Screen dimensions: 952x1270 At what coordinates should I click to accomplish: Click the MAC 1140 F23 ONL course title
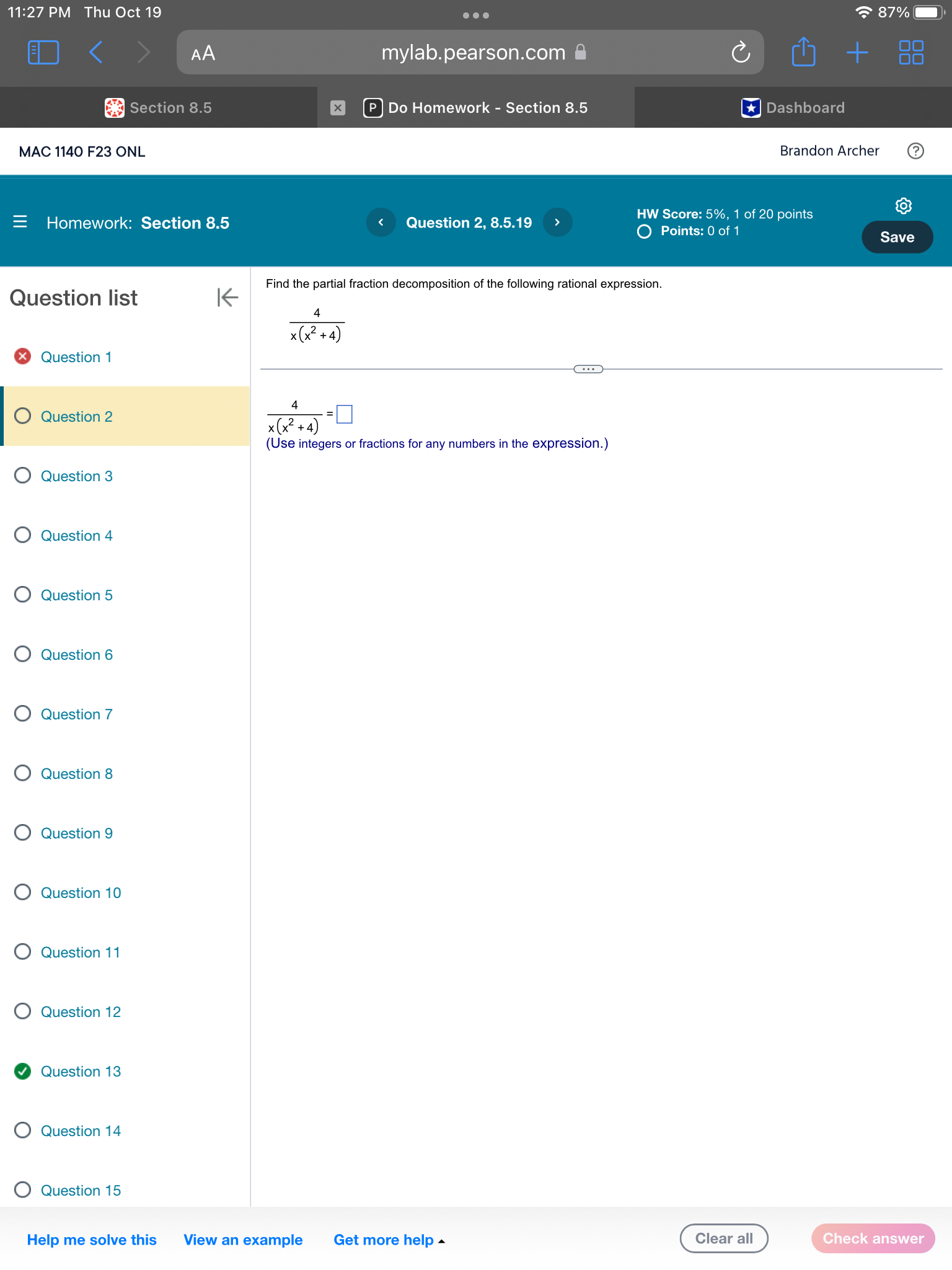coord(82,152)
